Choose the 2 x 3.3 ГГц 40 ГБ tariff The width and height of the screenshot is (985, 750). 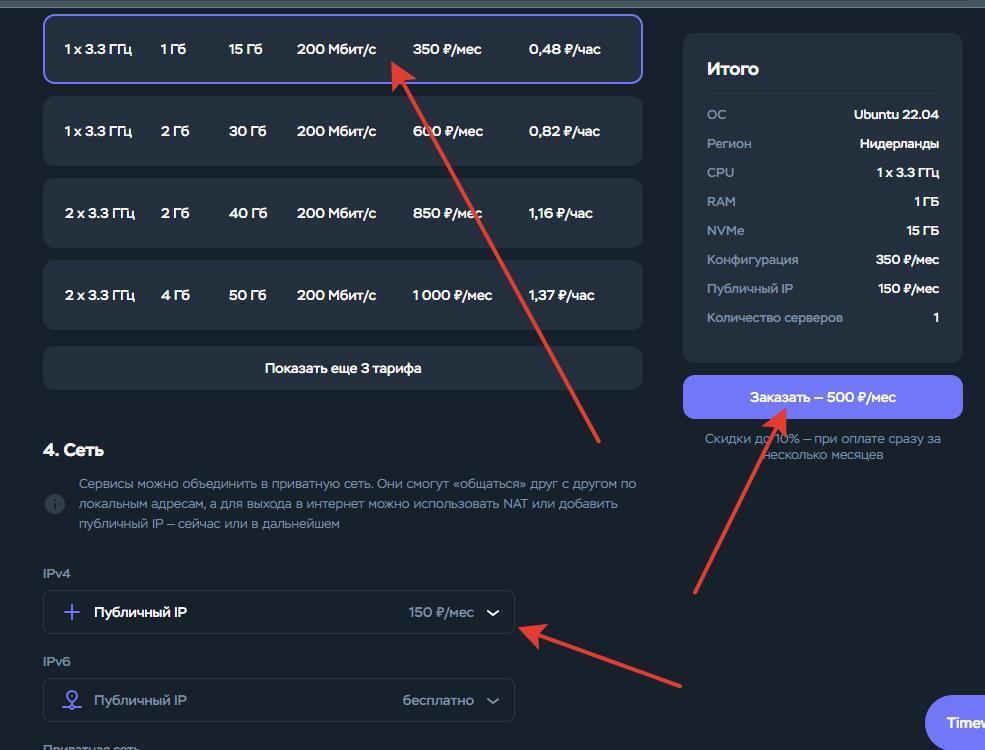point(342,213)
